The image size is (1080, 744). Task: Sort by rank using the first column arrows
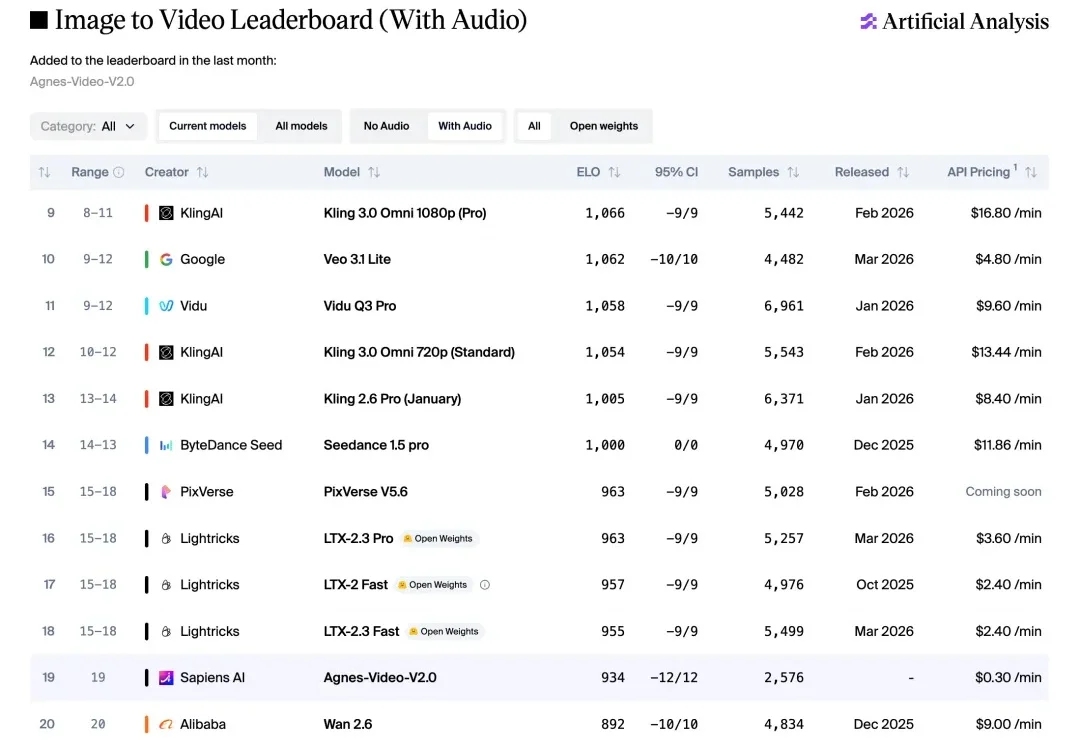[x=44, y=172]
